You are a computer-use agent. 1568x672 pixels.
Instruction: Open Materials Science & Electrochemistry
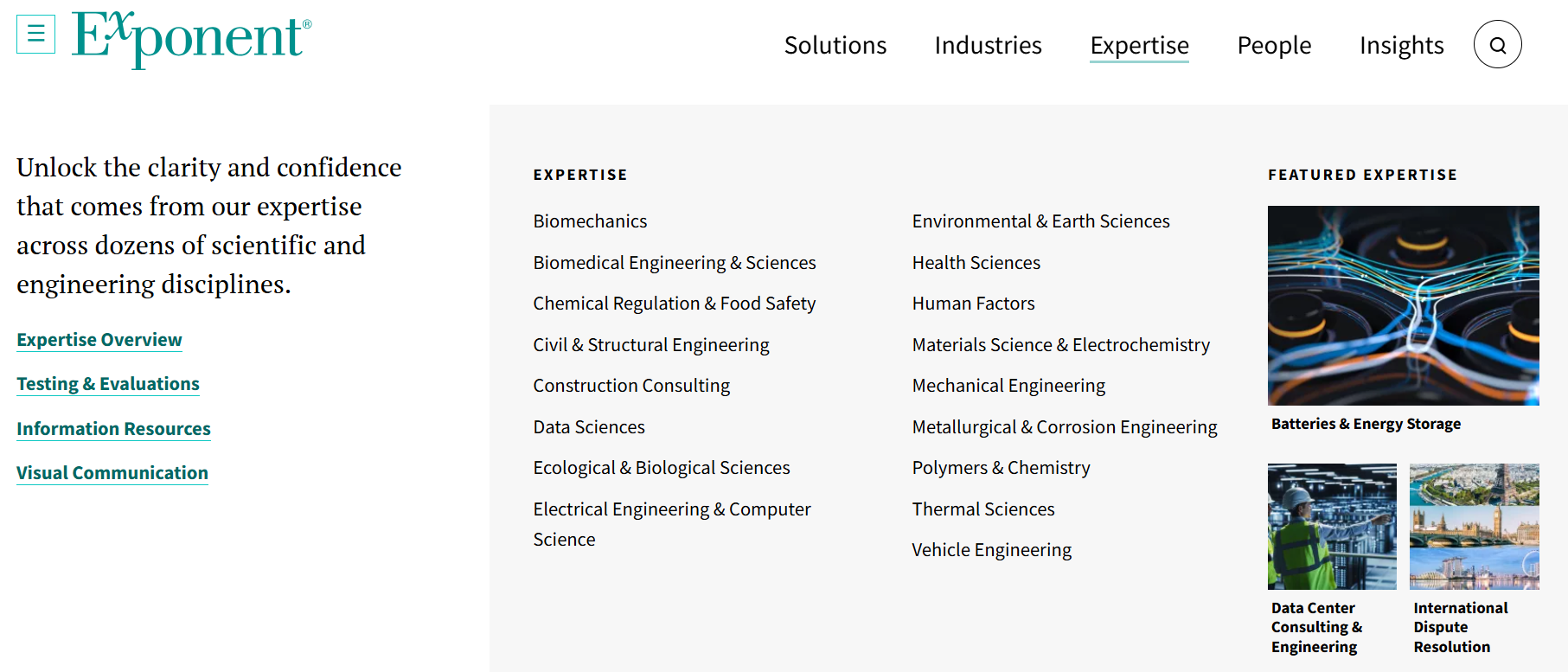(1060, 344)
